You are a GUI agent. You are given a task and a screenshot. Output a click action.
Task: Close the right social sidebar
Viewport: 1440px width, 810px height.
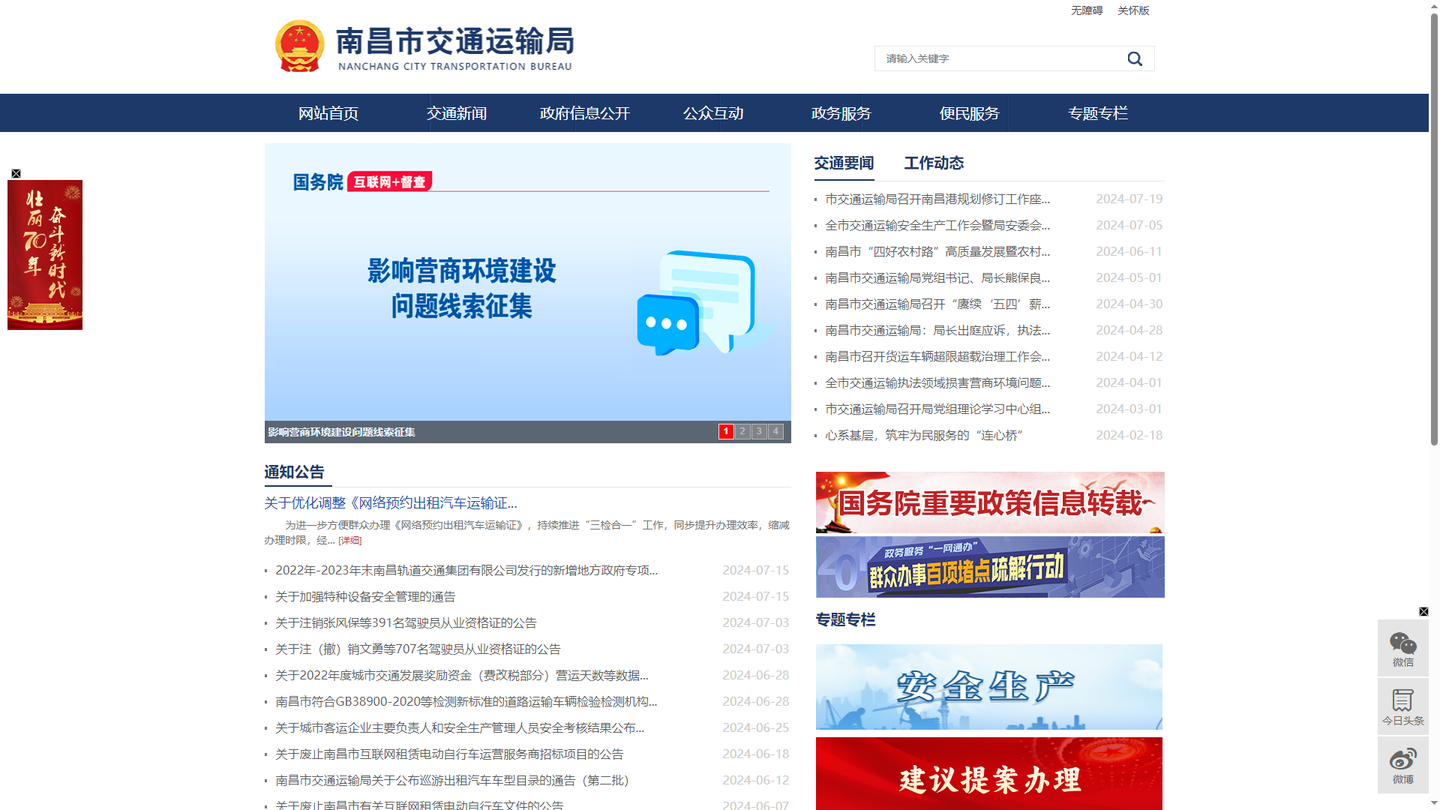1423,612
